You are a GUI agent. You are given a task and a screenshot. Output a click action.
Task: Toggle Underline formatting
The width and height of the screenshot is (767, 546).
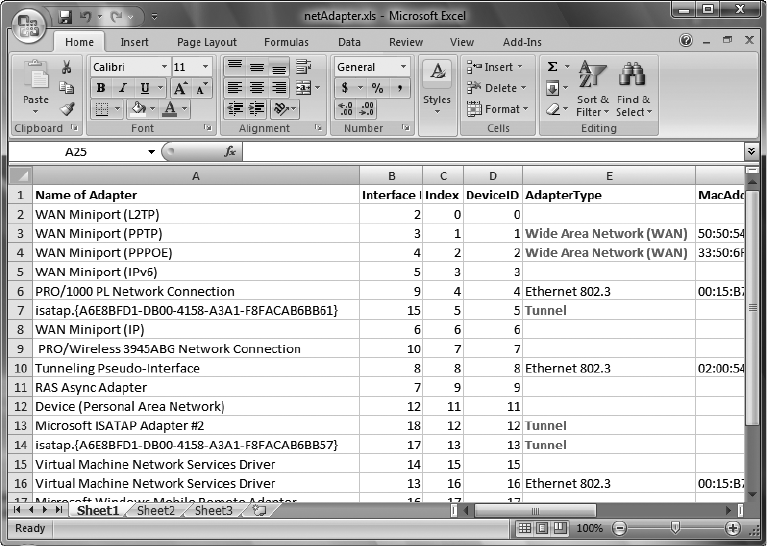[145, 88]
